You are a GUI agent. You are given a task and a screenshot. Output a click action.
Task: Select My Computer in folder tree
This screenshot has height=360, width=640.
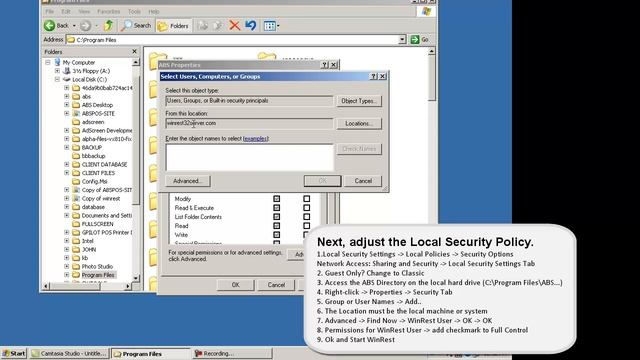tap(78, 62)
